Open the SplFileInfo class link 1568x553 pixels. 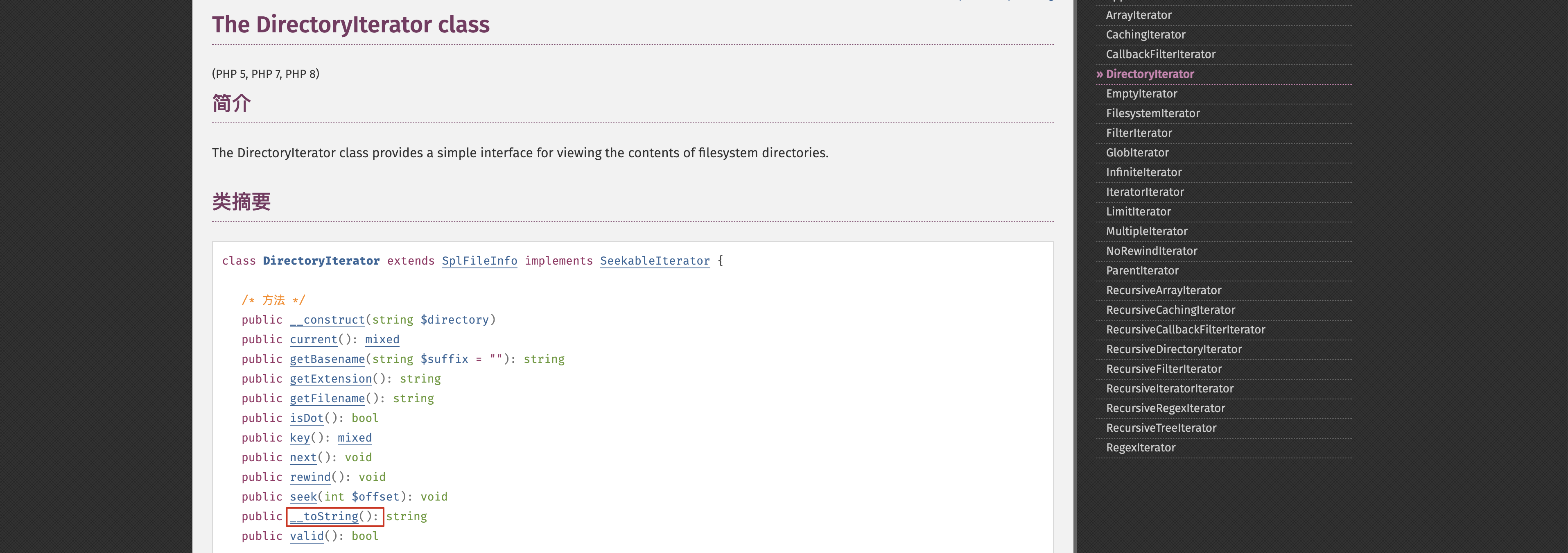click(479, 261)
